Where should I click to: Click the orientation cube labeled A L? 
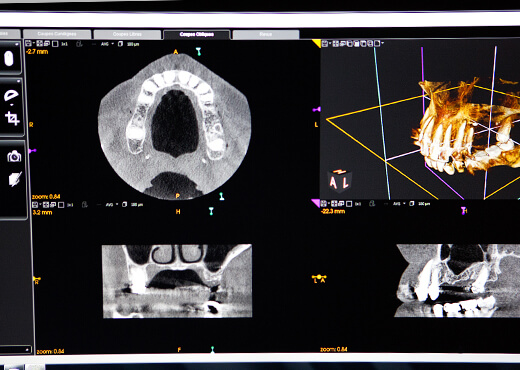point(339,181)
